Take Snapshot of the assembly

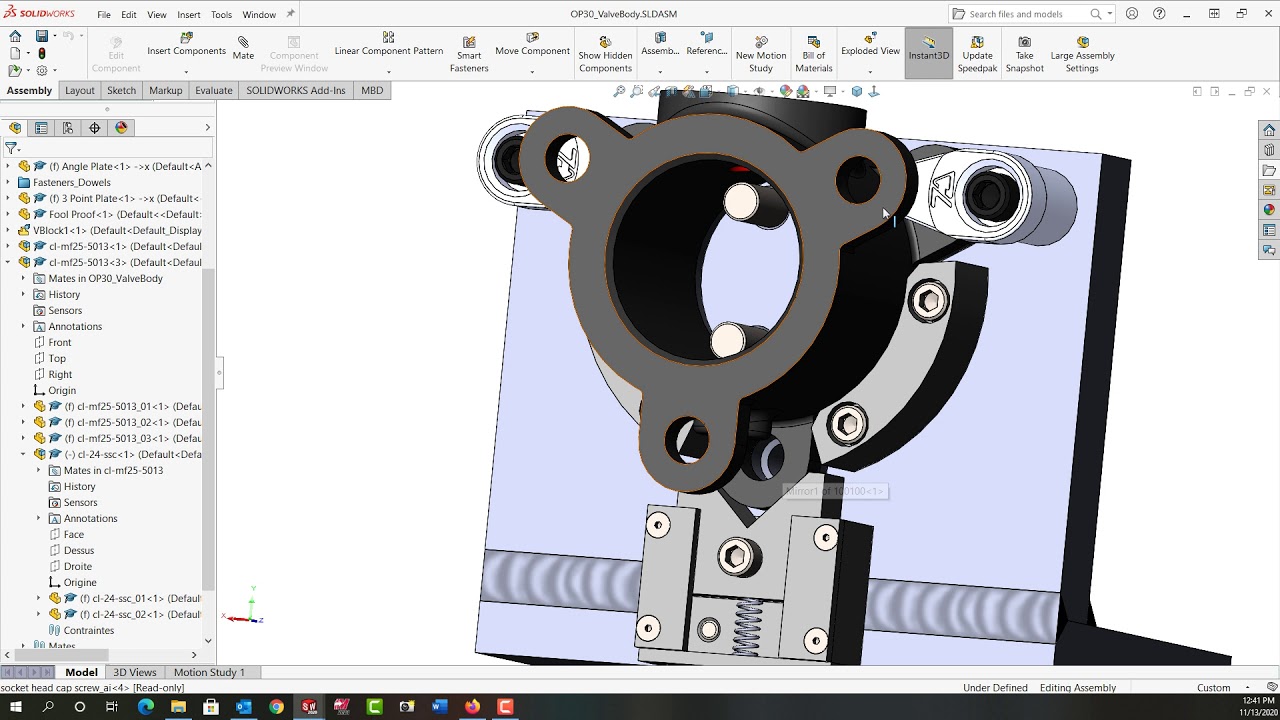(x=1024, y=54)
